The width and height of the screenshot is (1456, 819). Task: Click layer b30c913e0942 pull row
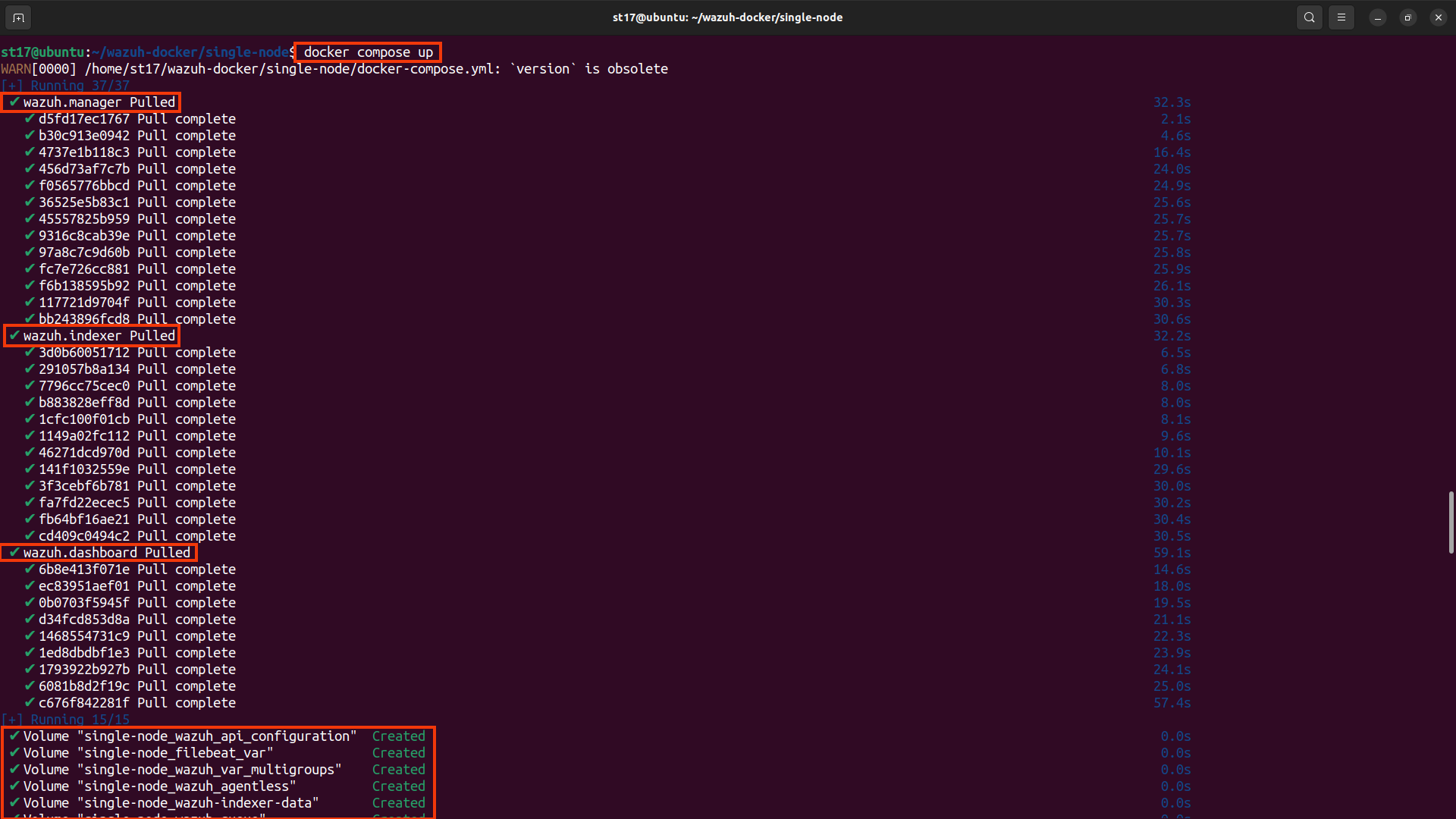(x=130, y=136)
